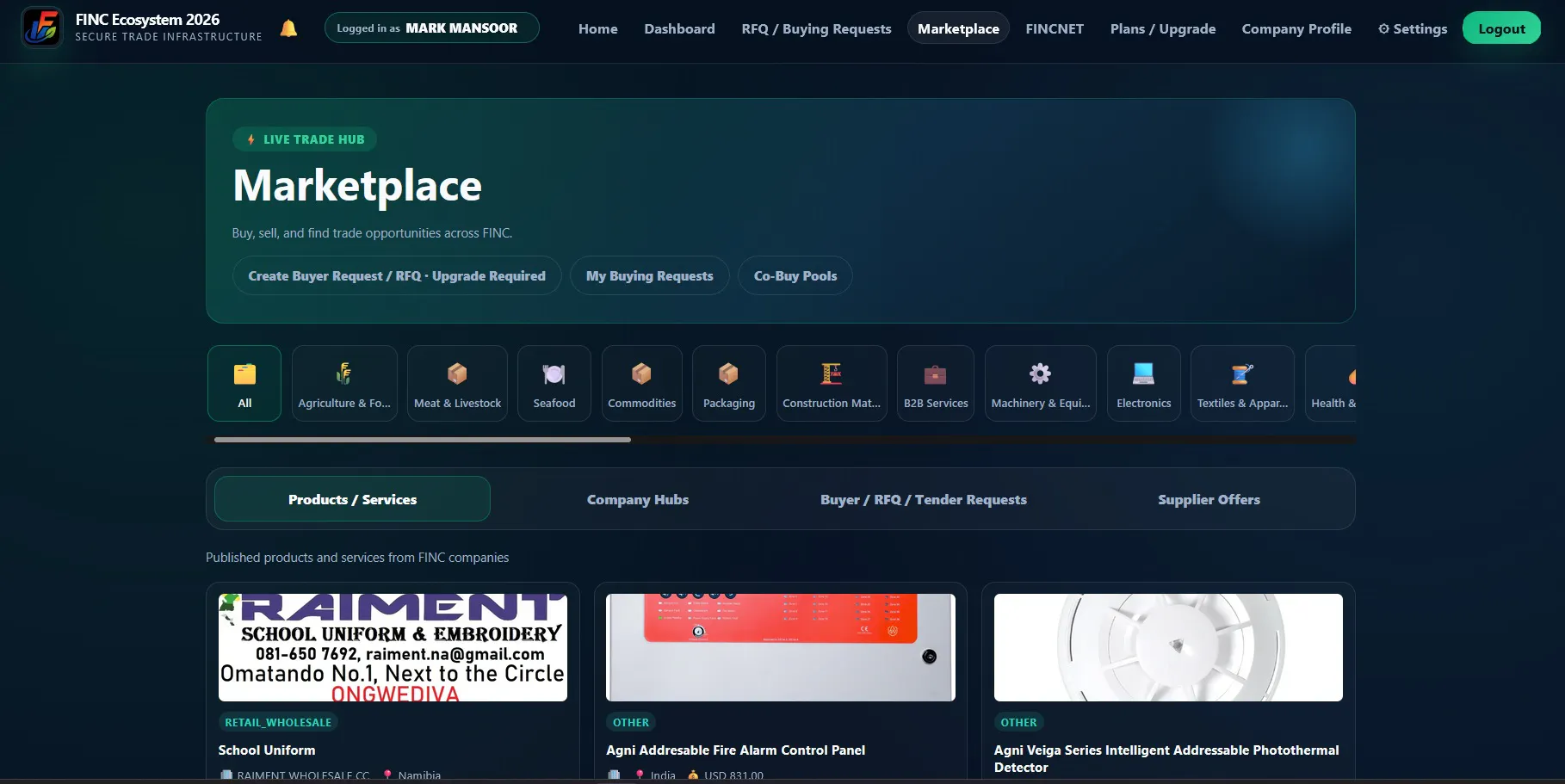Select the Packaging category
This screenshot has height=784, width=1565.
(x=729, y=383)
